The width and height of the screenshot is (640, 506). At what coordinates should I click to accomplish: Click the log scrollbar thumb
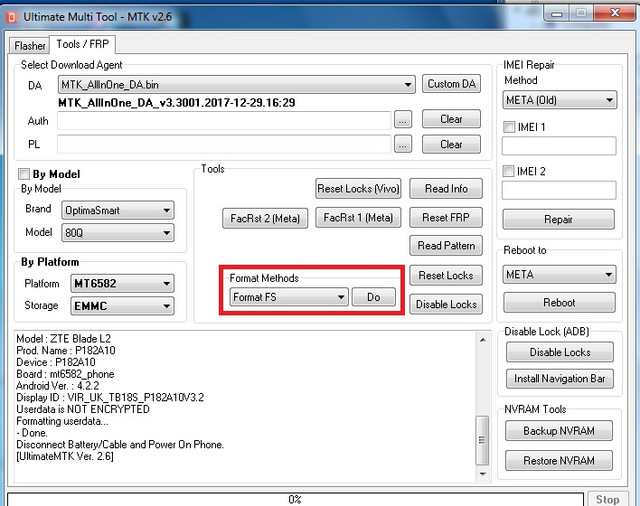click(x=482, y=440)
